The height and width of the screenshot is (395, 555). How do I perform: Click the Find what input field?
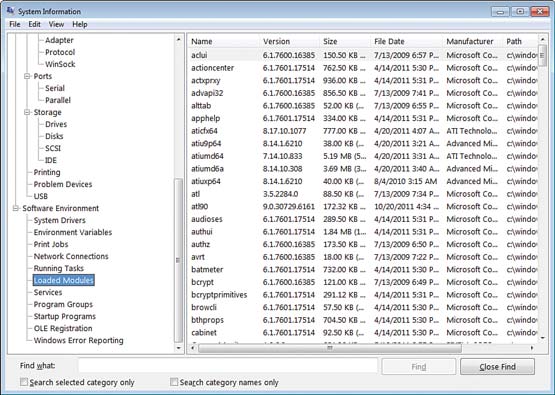pos(228,366)
